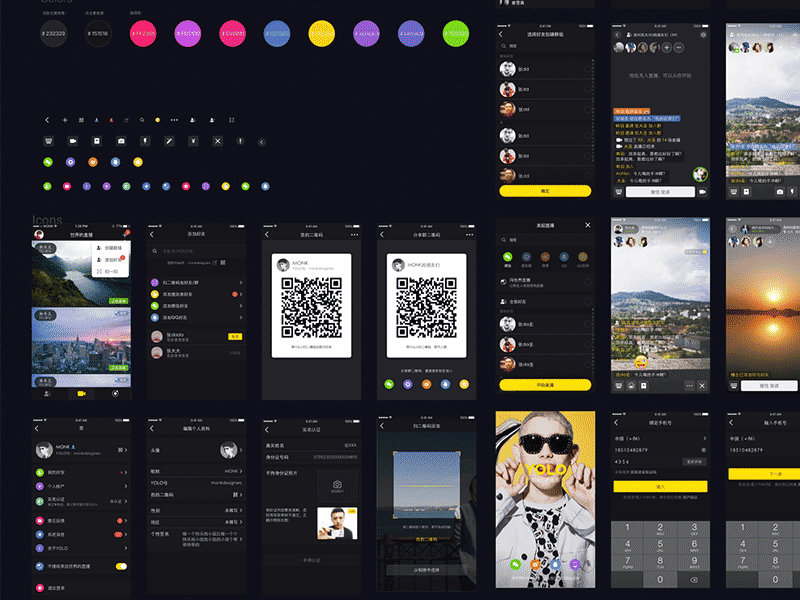The image size is (800, 600).
Task: Choose 添加好友 in the home popup menu
Action: (x=111, y=260)
